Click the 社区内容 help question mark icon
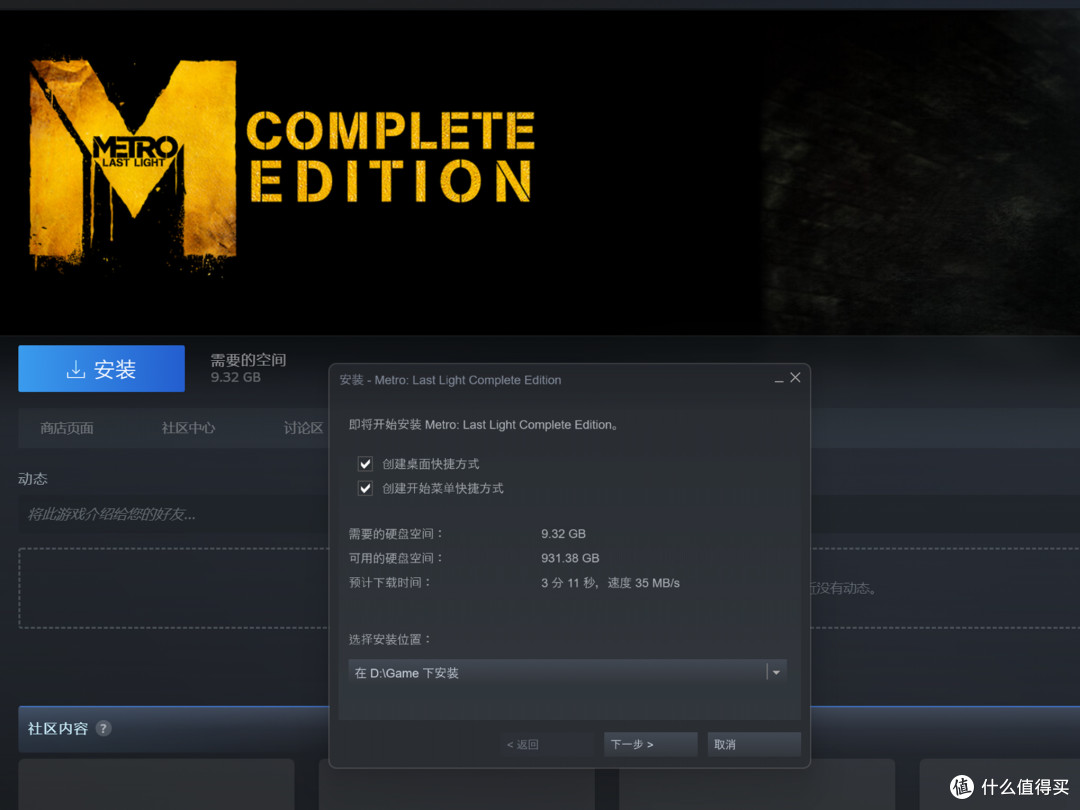The image size is (1080, 810). coord(103,728)
